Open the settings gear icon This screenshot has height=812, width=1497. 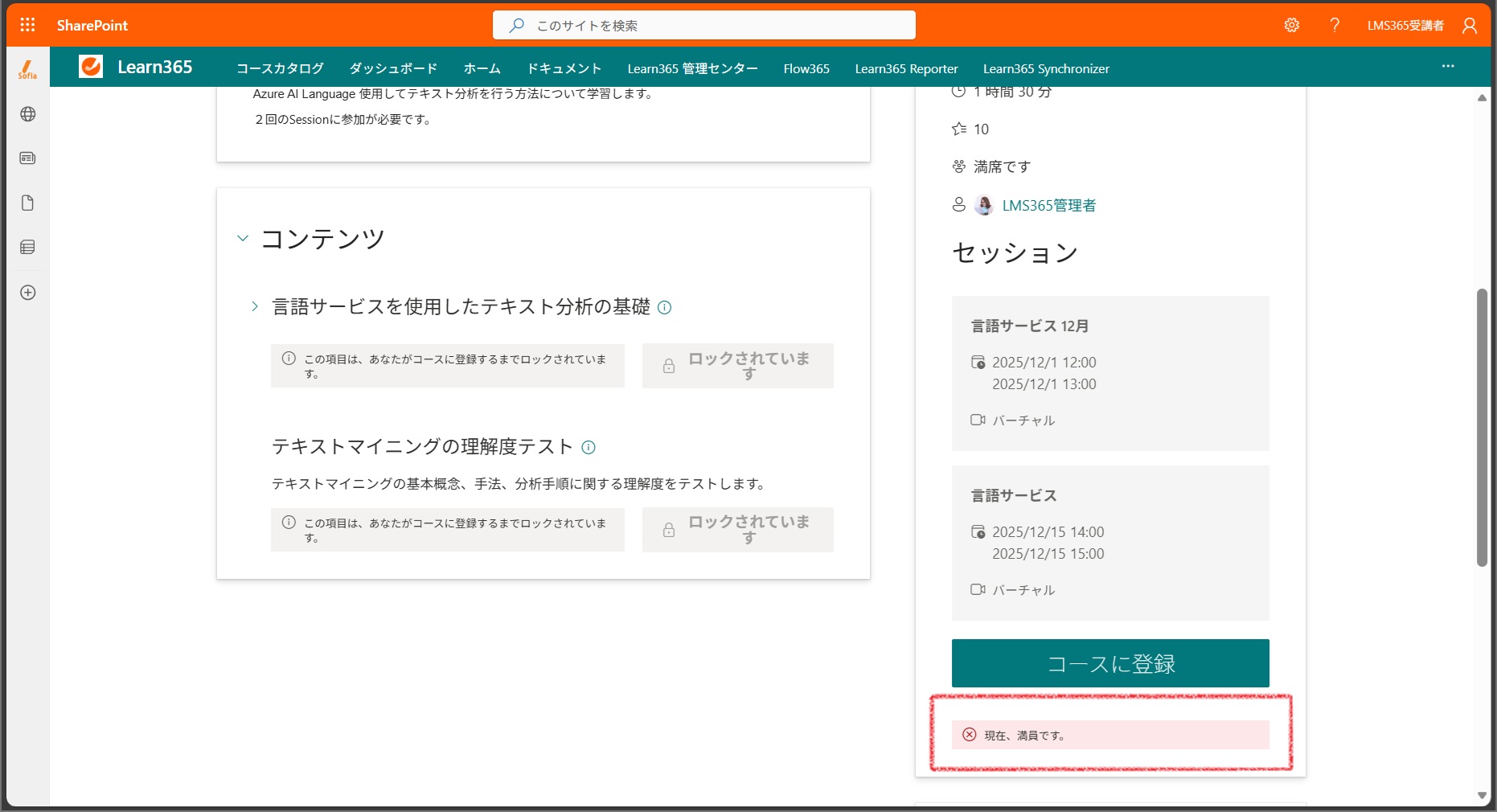click(1291, 25)
